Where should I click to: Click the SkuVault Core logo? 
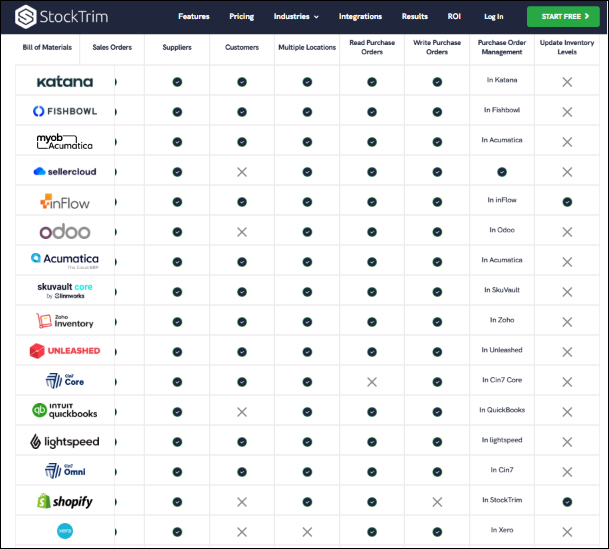point(65,290)
